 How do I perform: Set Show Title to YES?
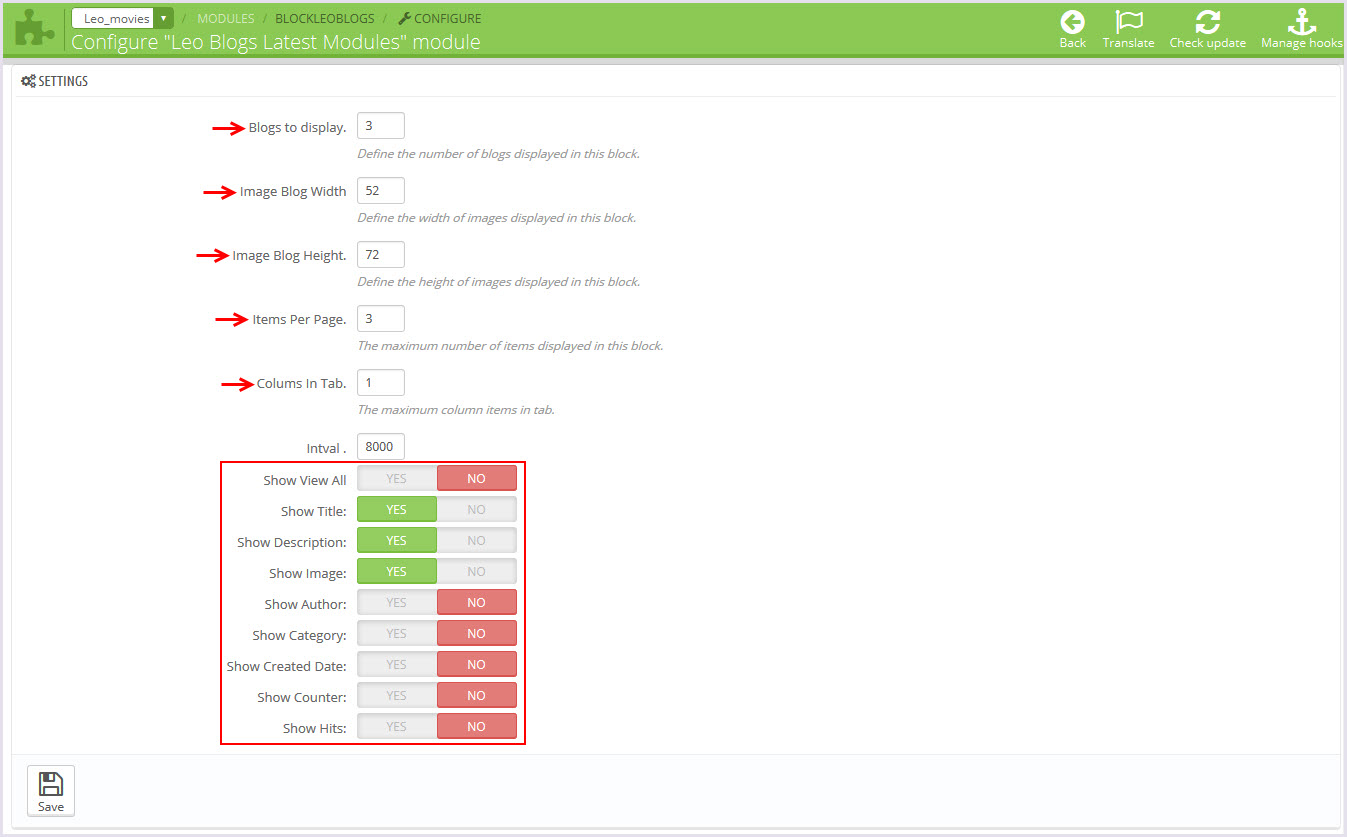click(397, 509)
